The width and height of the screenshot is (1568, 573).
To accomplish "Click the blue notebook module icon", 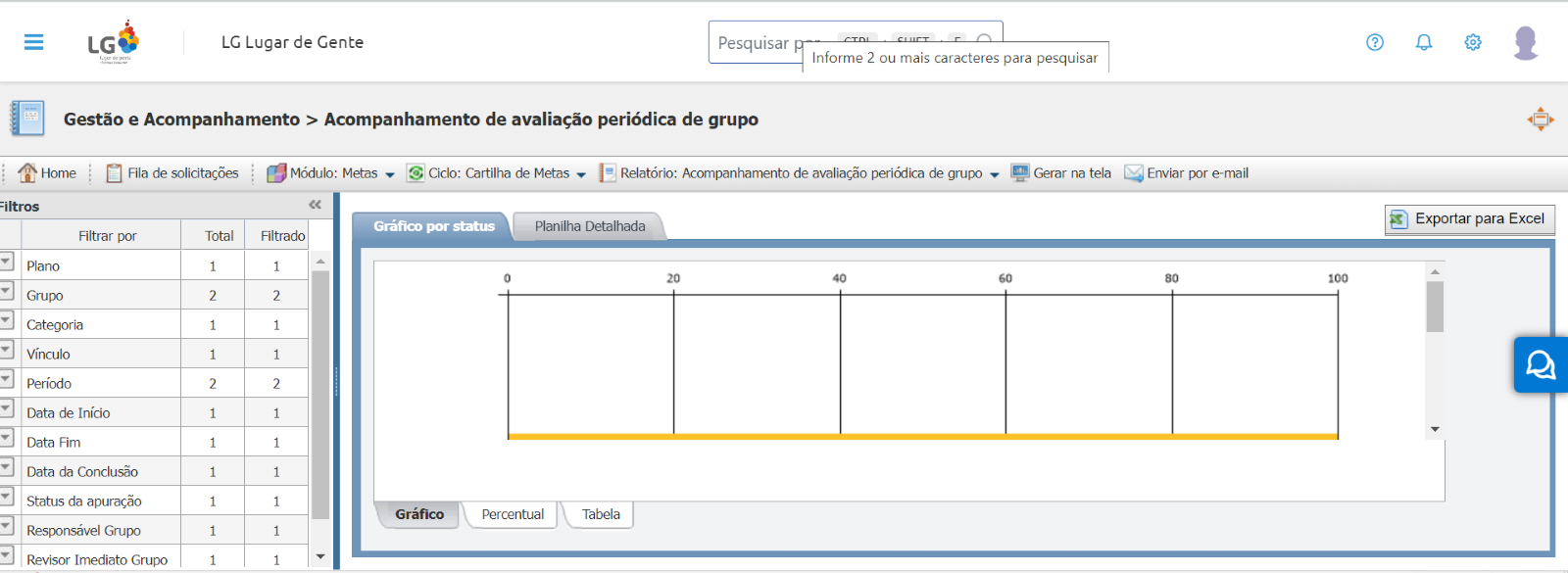I will click(x=27, y=118).
